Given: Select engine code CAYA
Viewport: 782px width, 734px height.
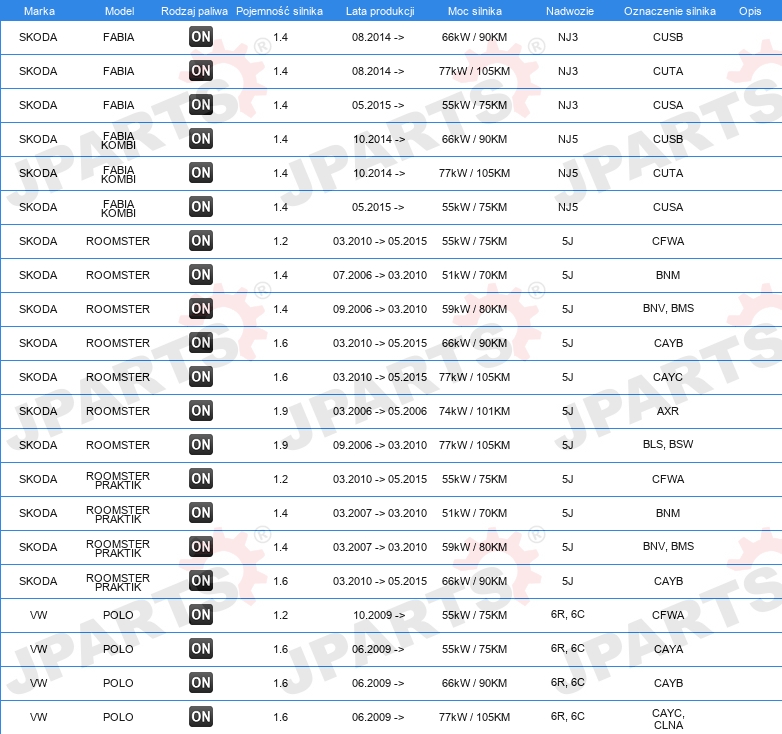Looking at the screenshot, I should tap(668, 649).
